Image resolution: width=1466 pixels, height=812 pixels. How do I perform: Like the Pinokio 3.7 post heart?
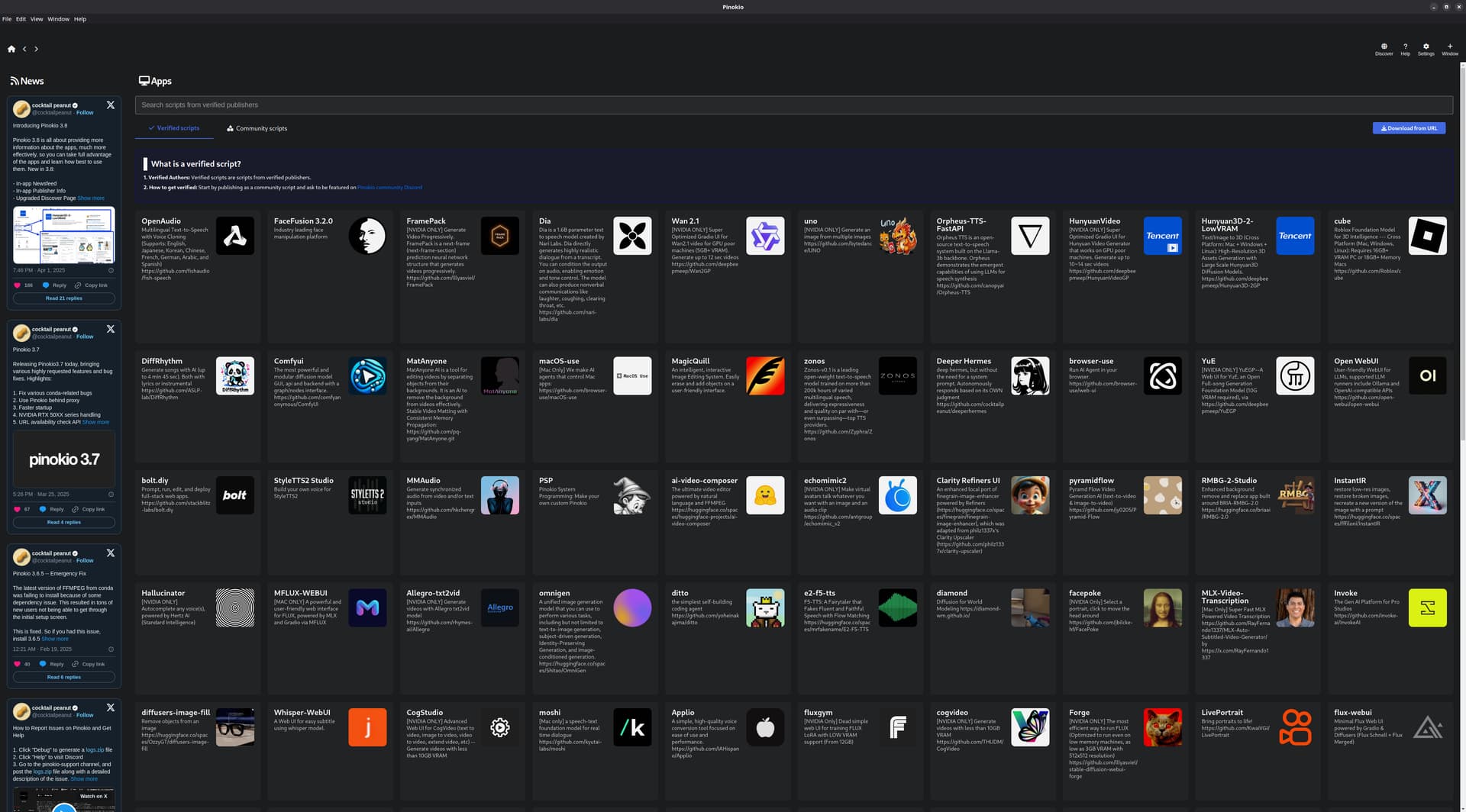click(17, 509)
